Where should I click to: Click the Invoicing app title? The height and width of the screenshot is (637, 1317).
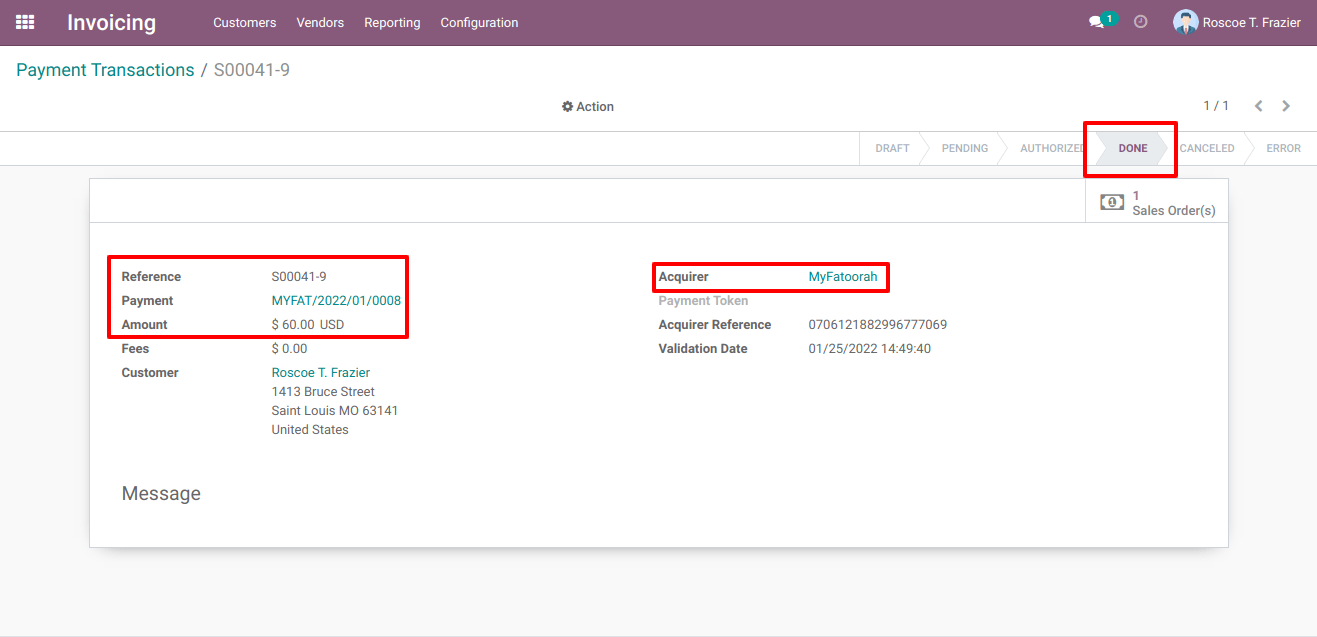(112, 22)
